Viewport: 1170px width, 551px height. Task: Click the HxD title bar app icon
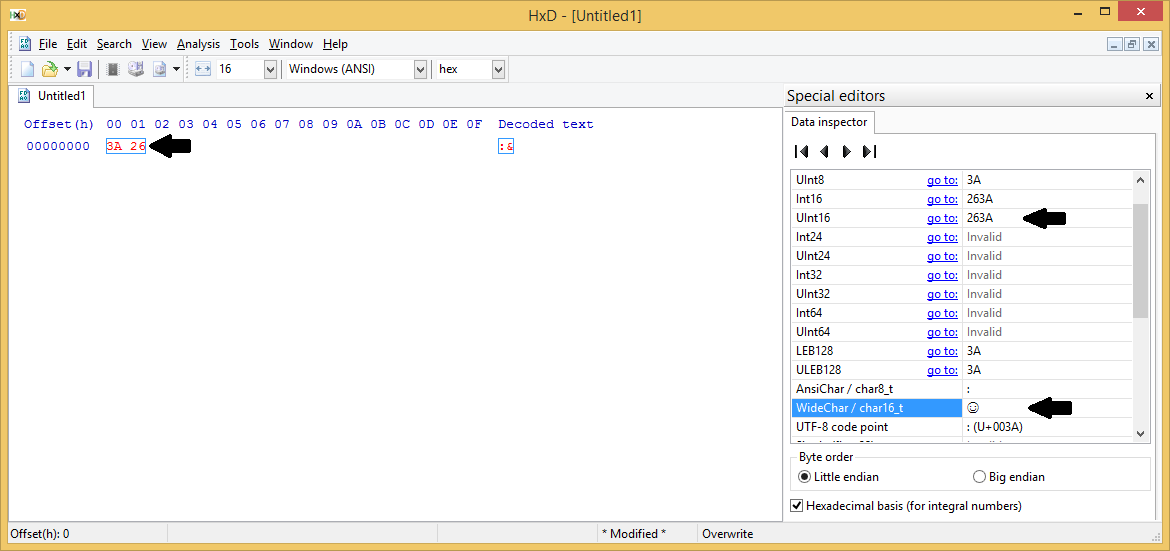(18, 14)
